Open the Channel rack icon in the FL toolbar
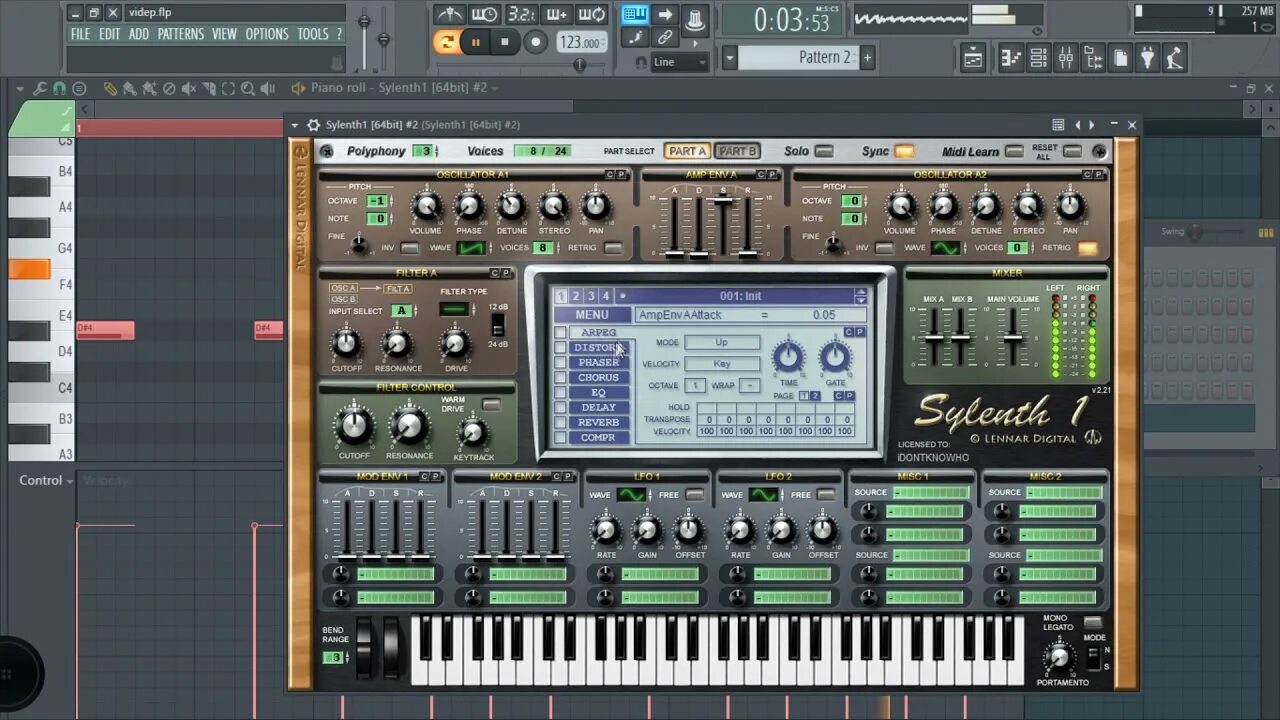 1038,58
